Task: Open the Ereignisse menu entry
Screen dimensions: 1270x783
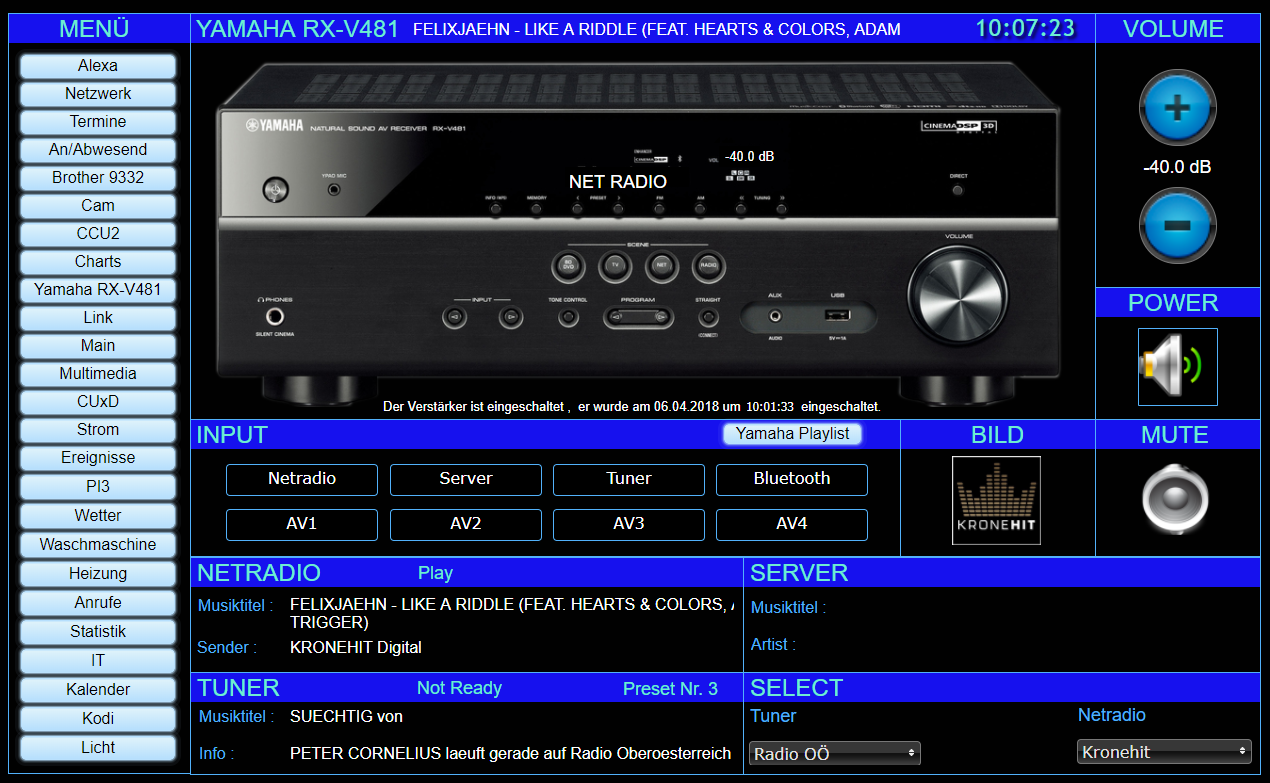Action: (x=98, y=458)
